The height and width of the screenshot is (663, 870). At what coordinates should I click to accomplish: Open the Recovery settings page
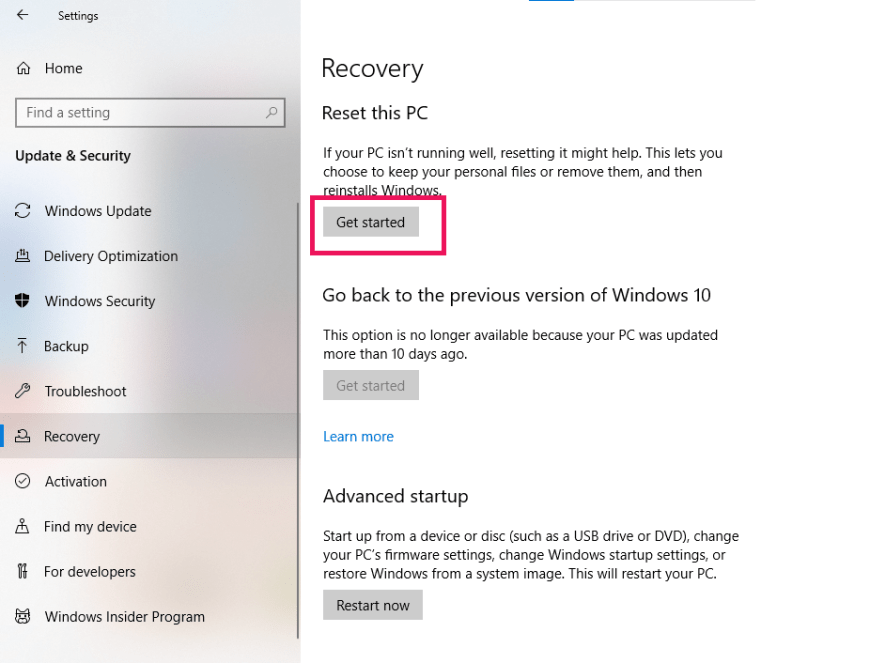(72, 436)
